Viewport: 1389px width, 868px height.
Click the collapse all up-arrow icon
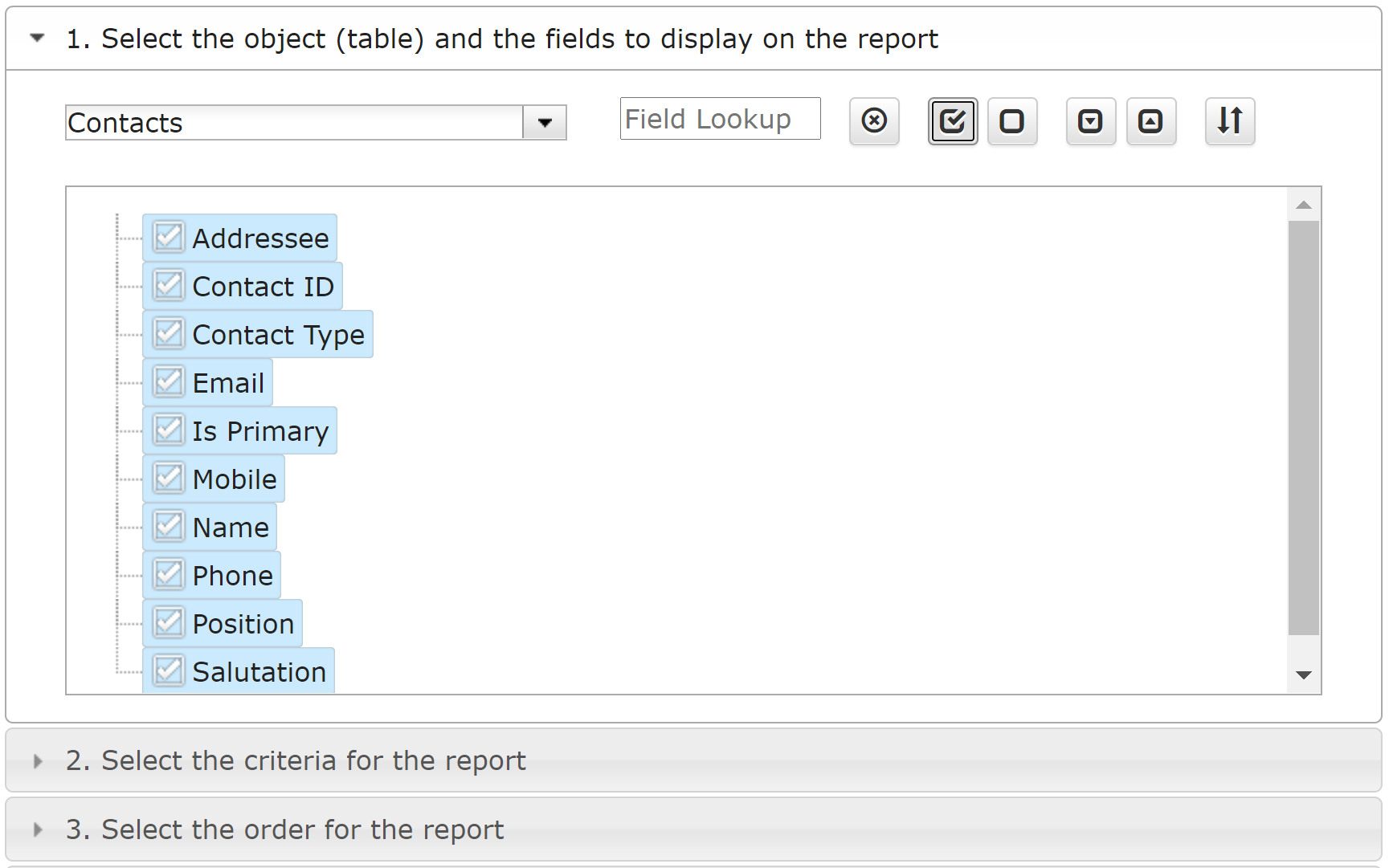pyautogui.click(x=1150, y=121)
